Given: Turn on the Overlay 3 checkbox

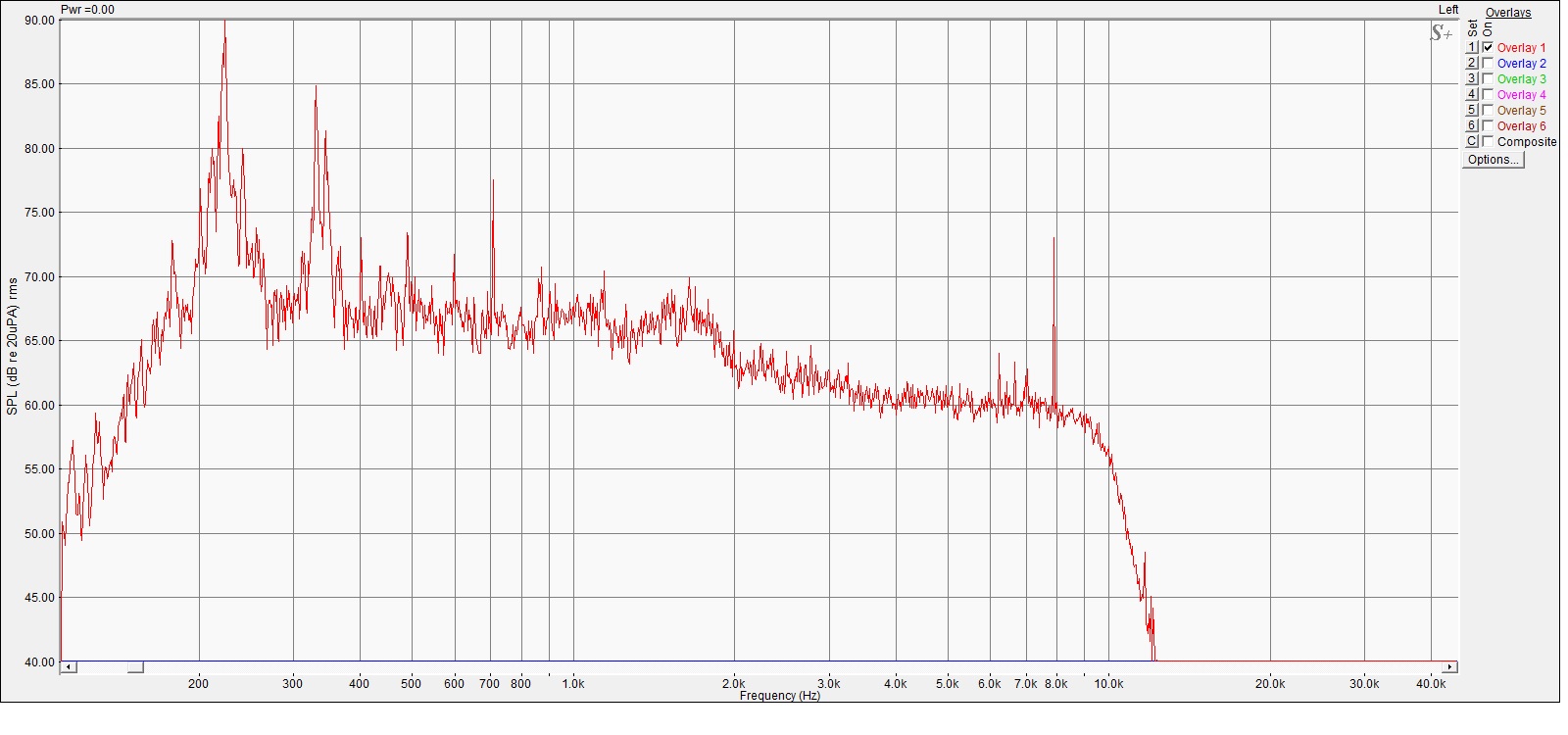Looking at the screenshot, I should (x=1488, y=78).
